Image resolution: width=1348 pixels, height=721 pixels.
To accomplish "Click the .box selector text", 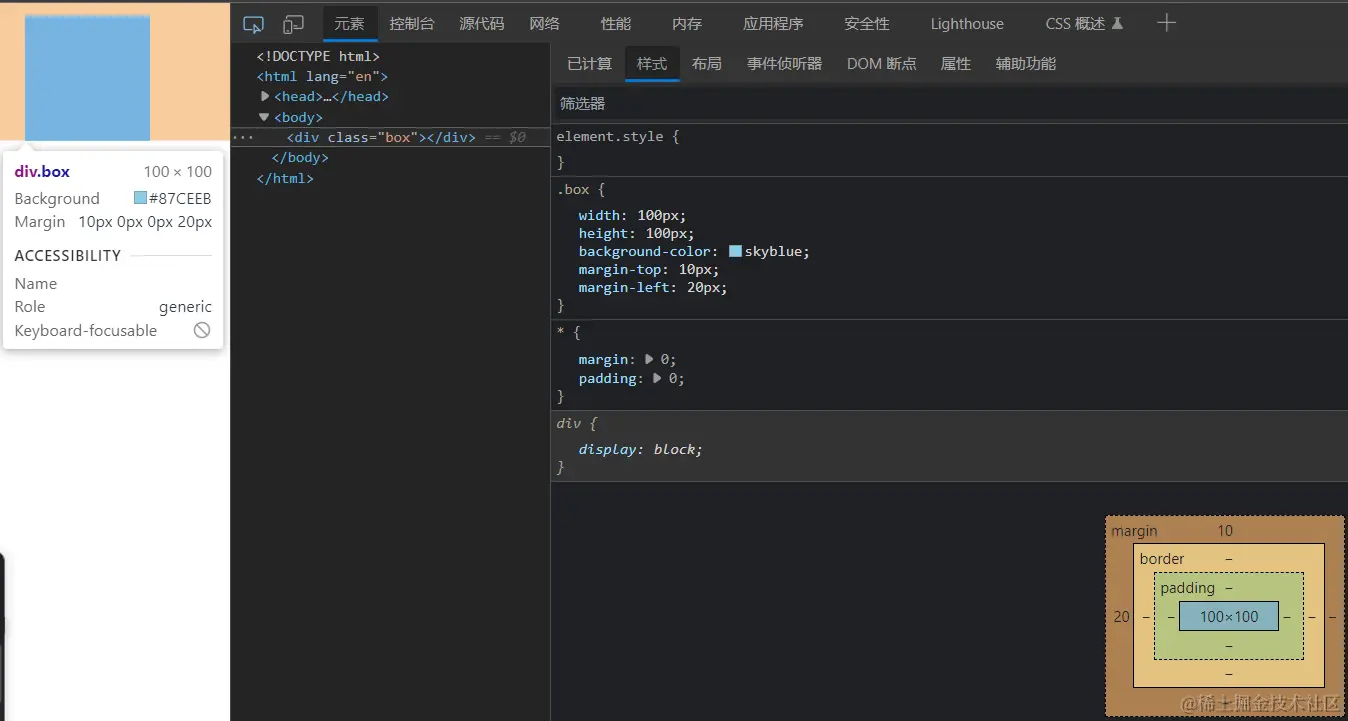I will (573, 189).
